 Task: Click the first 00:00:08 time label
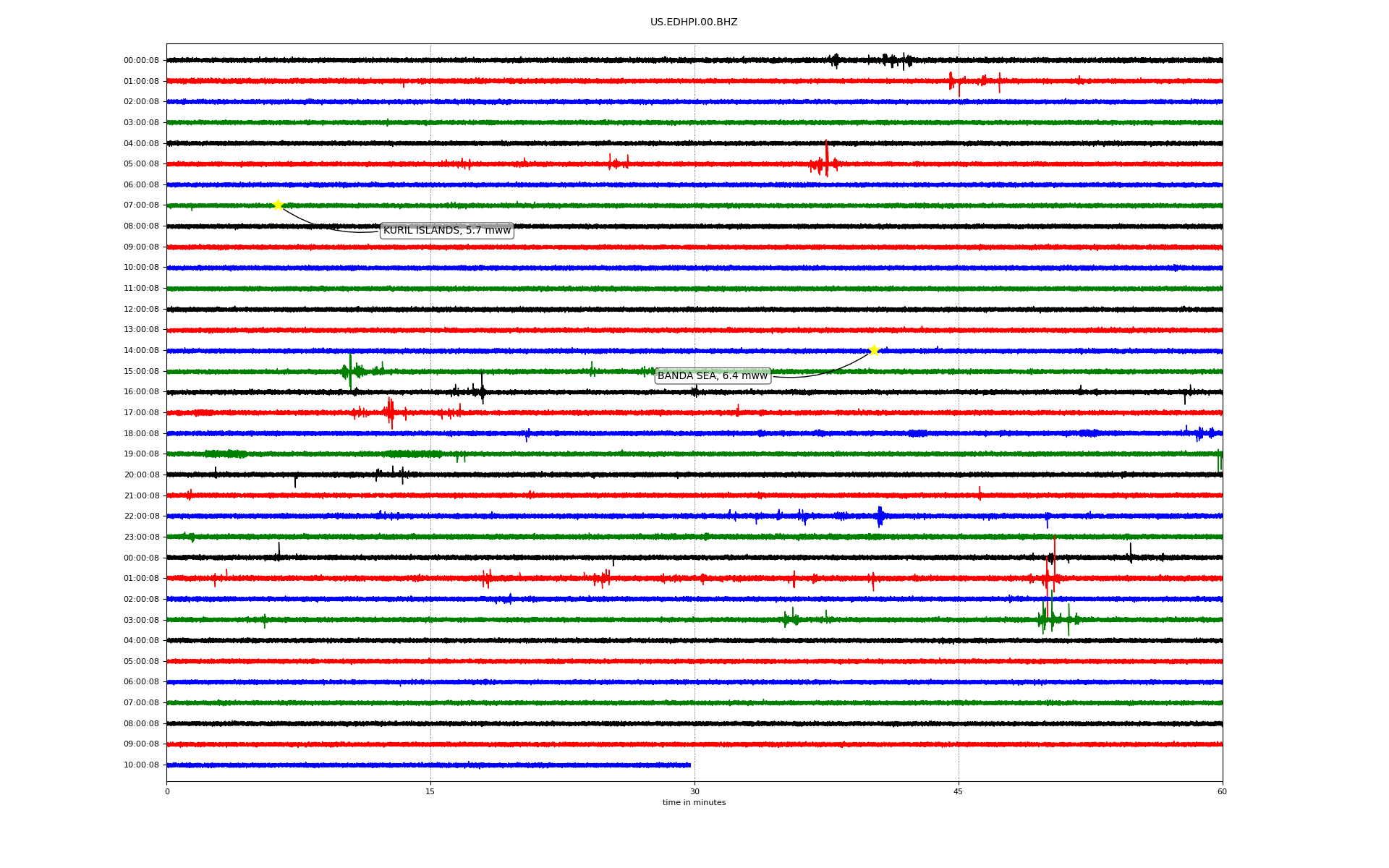tap(141, 61)
